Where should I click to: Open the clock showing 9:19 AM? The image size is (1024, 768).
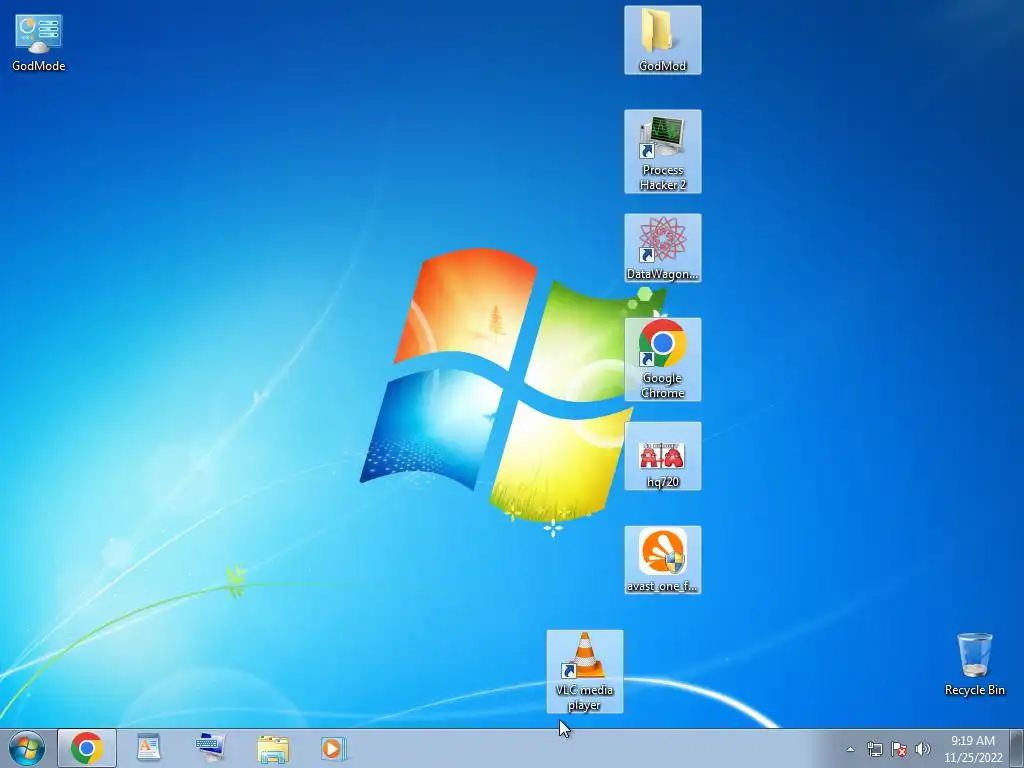coord(972,749)
